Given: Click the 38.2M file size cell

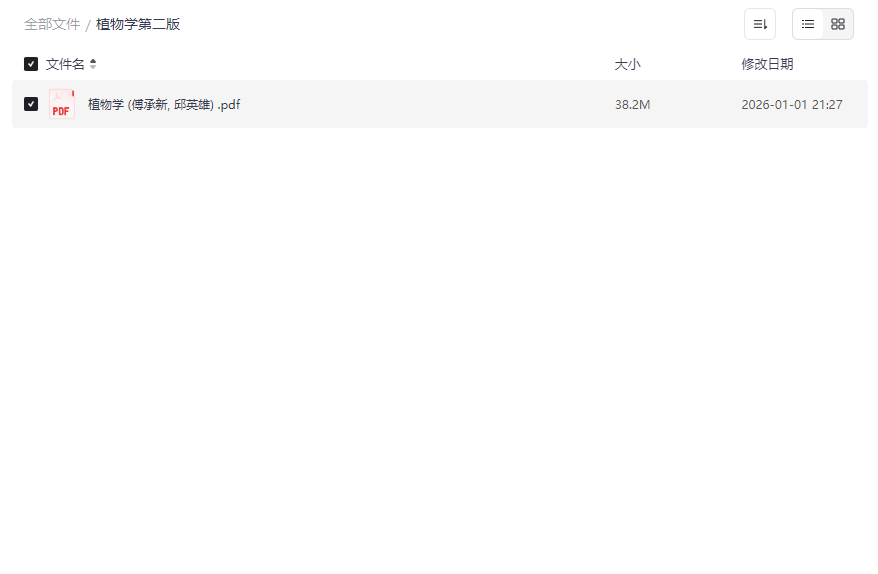Looking at the screenshot, I should 632,105.
